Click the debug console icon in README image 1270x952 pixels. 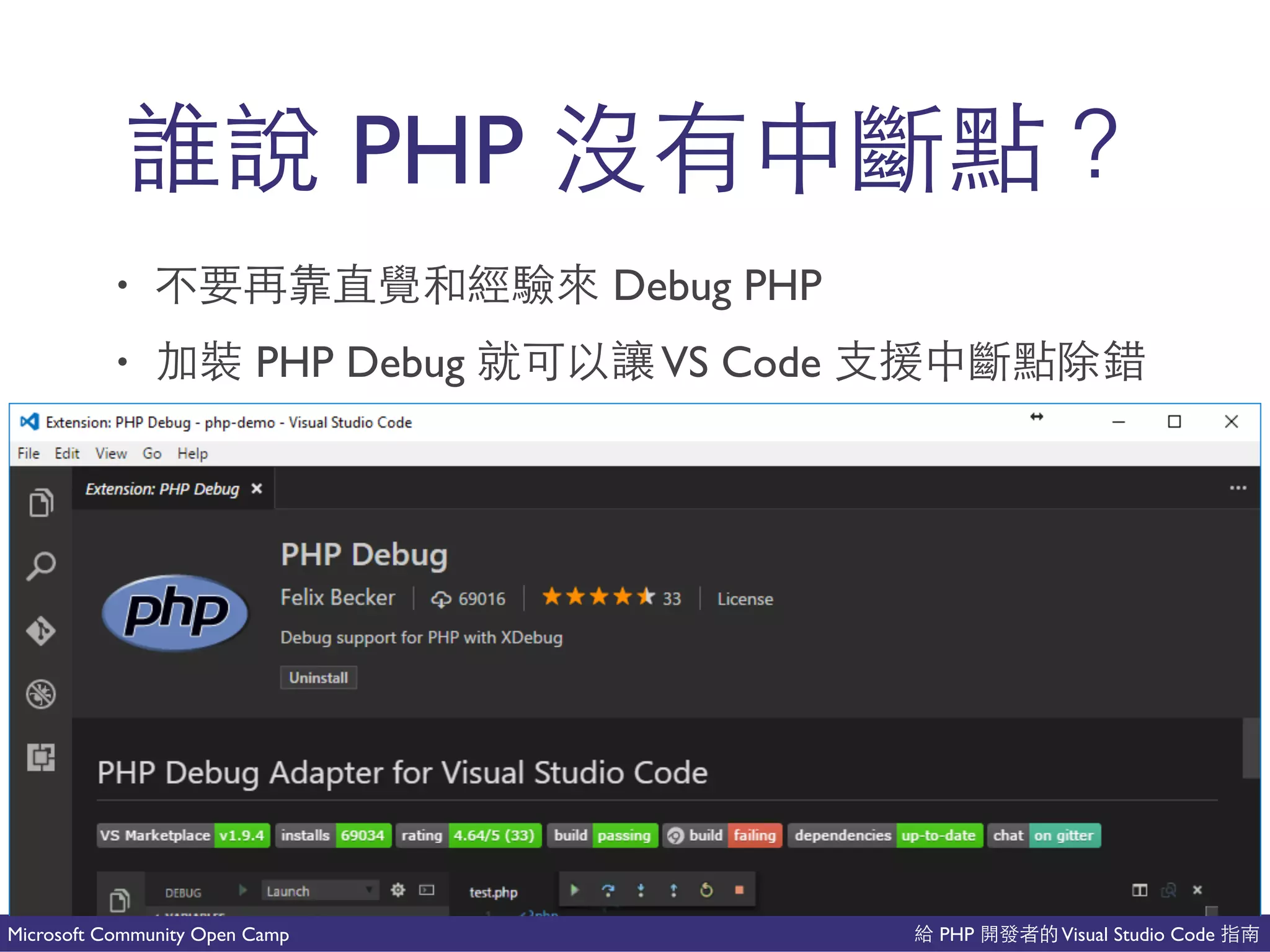coord(427,891)
